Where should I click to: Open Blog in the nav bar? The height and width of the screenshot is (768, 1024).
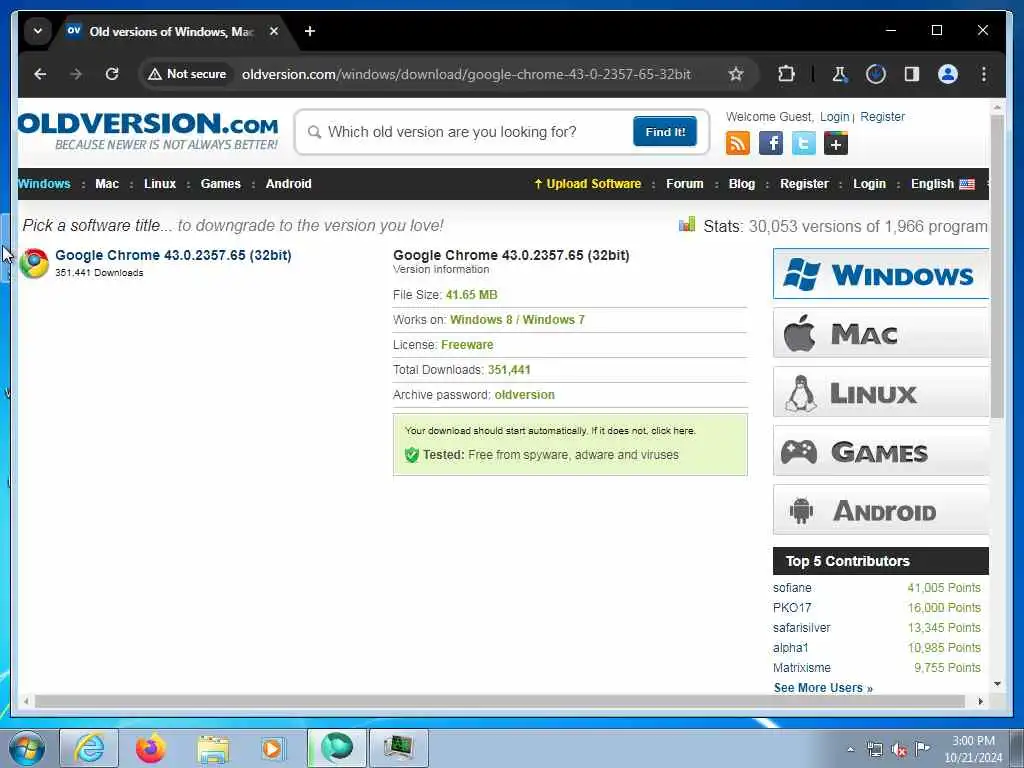coord(742,184)
